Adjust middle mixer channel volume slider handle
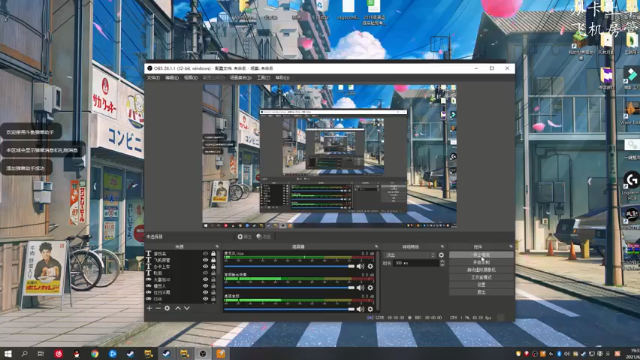640x360 pixels. [351, 288]
